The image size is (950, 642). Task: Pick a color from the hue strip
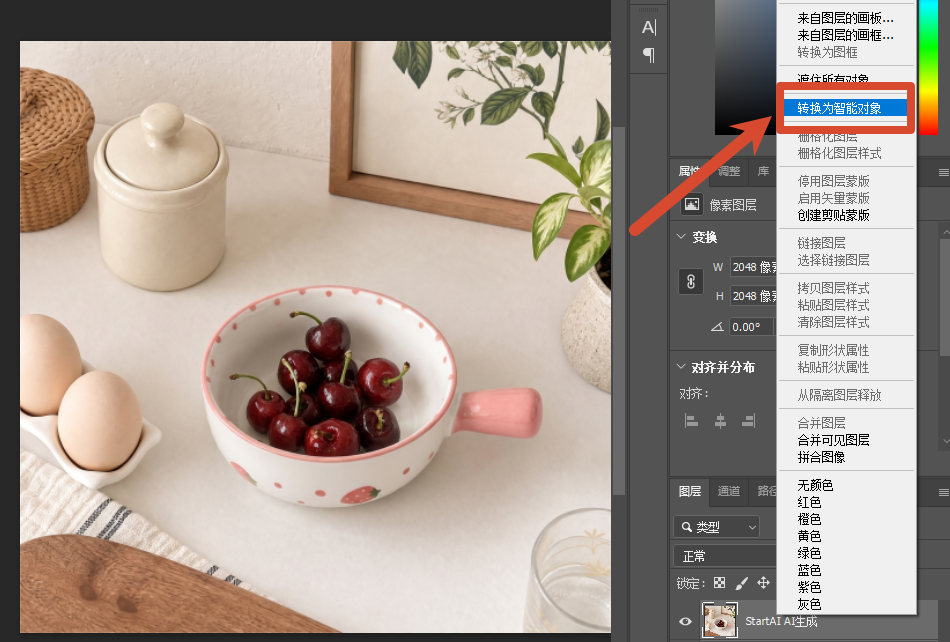[928, 67]
